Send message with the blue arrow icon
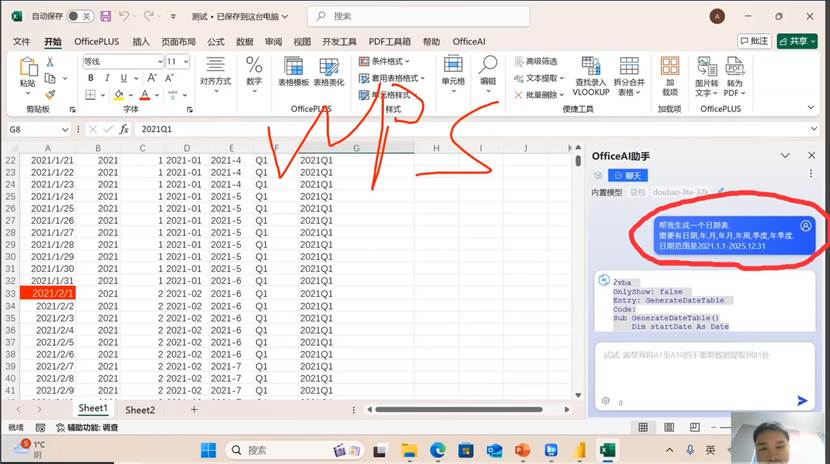 click(802, 401)
